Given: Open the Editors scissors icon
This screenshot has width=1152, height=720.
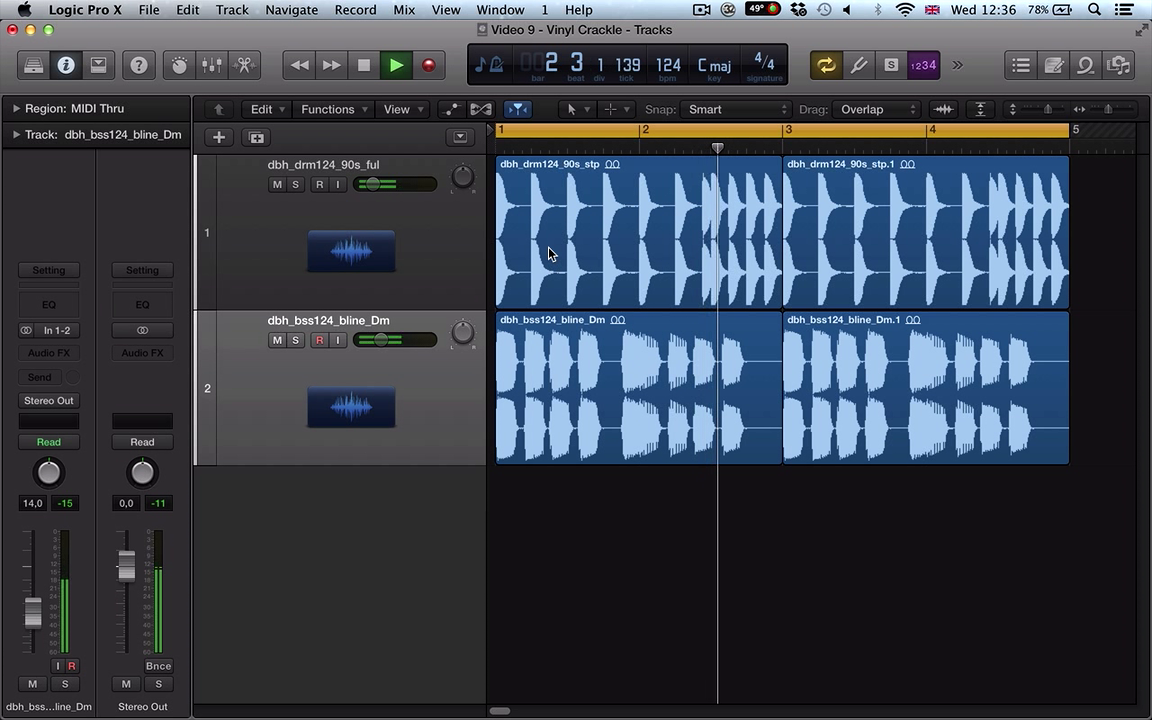Looking at the screenshot, I should (244, 65).
